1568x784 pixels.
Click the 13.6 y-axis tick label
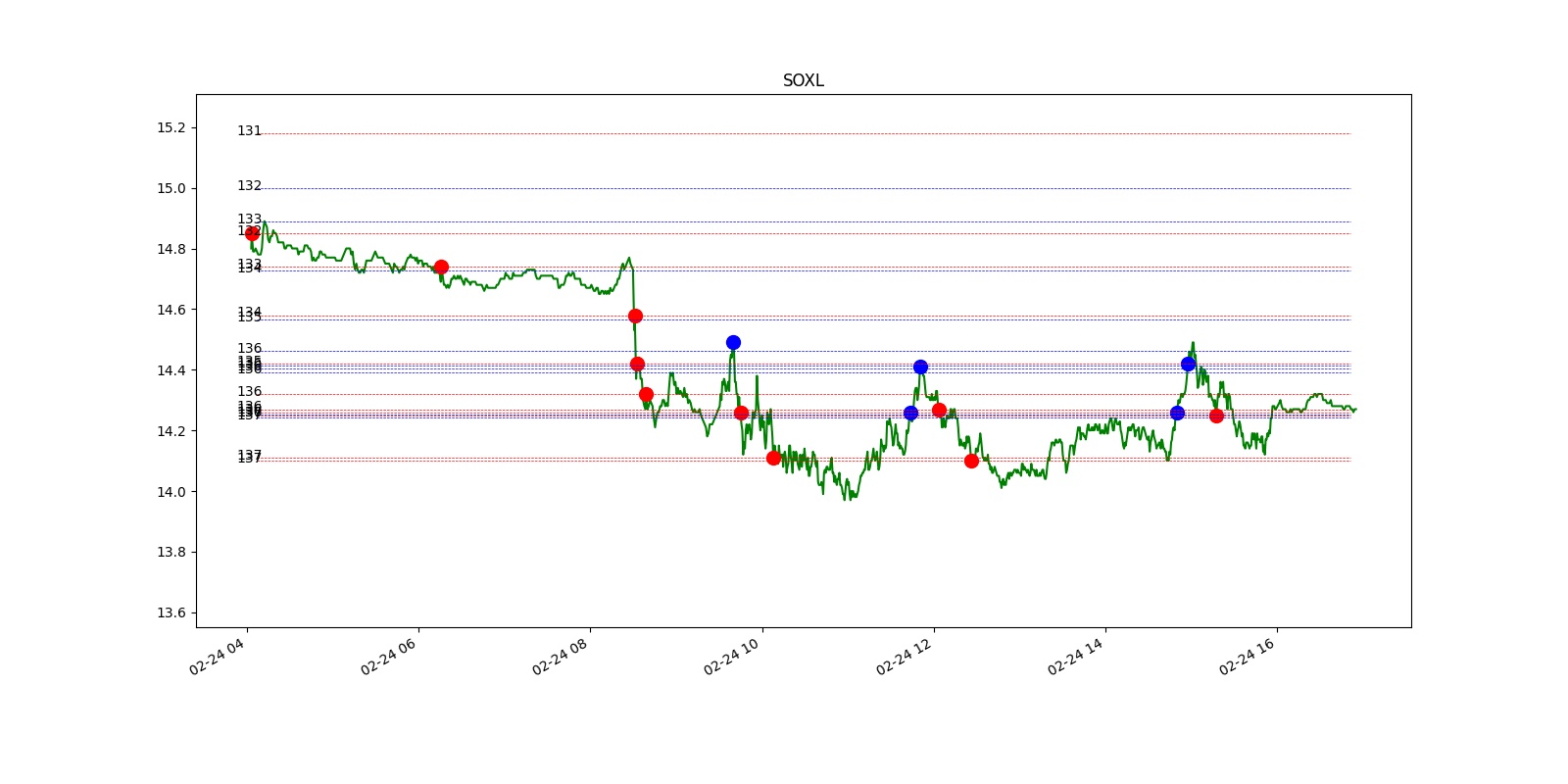[x=171, y=612]
